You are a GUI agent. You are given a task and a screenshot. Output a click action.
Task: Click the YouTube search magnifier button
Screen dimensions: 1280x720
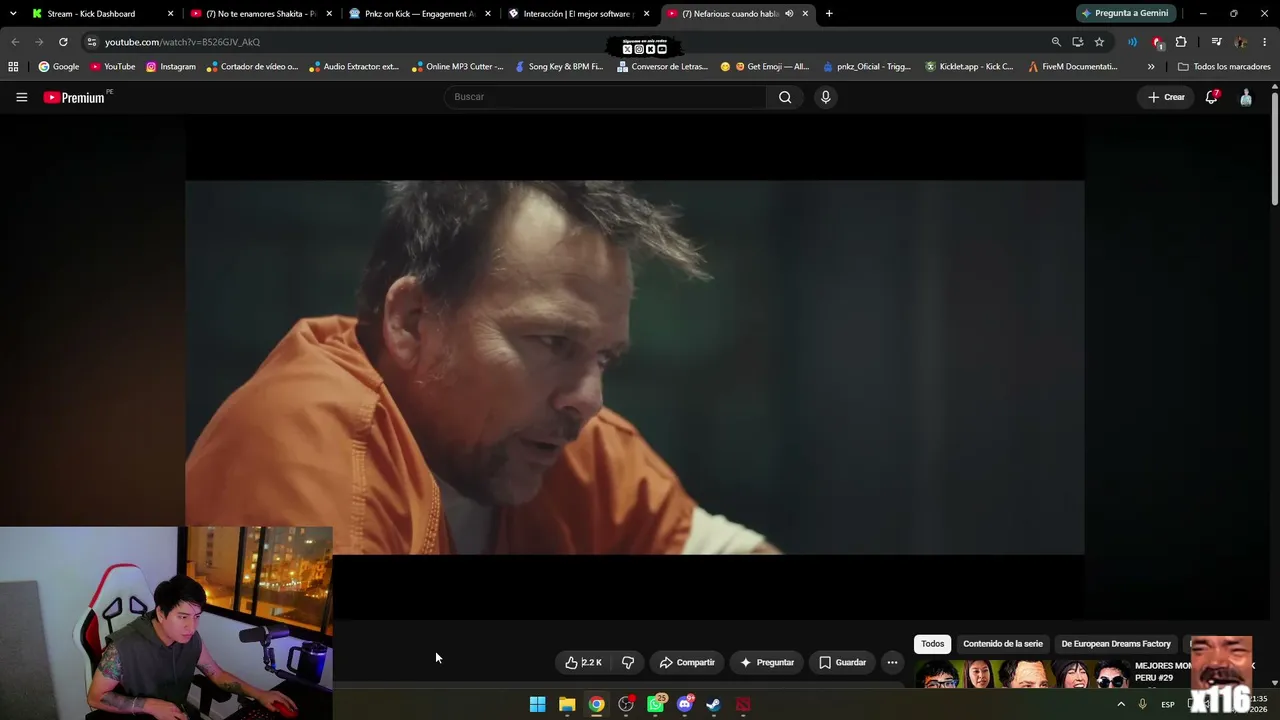point(785,97)
